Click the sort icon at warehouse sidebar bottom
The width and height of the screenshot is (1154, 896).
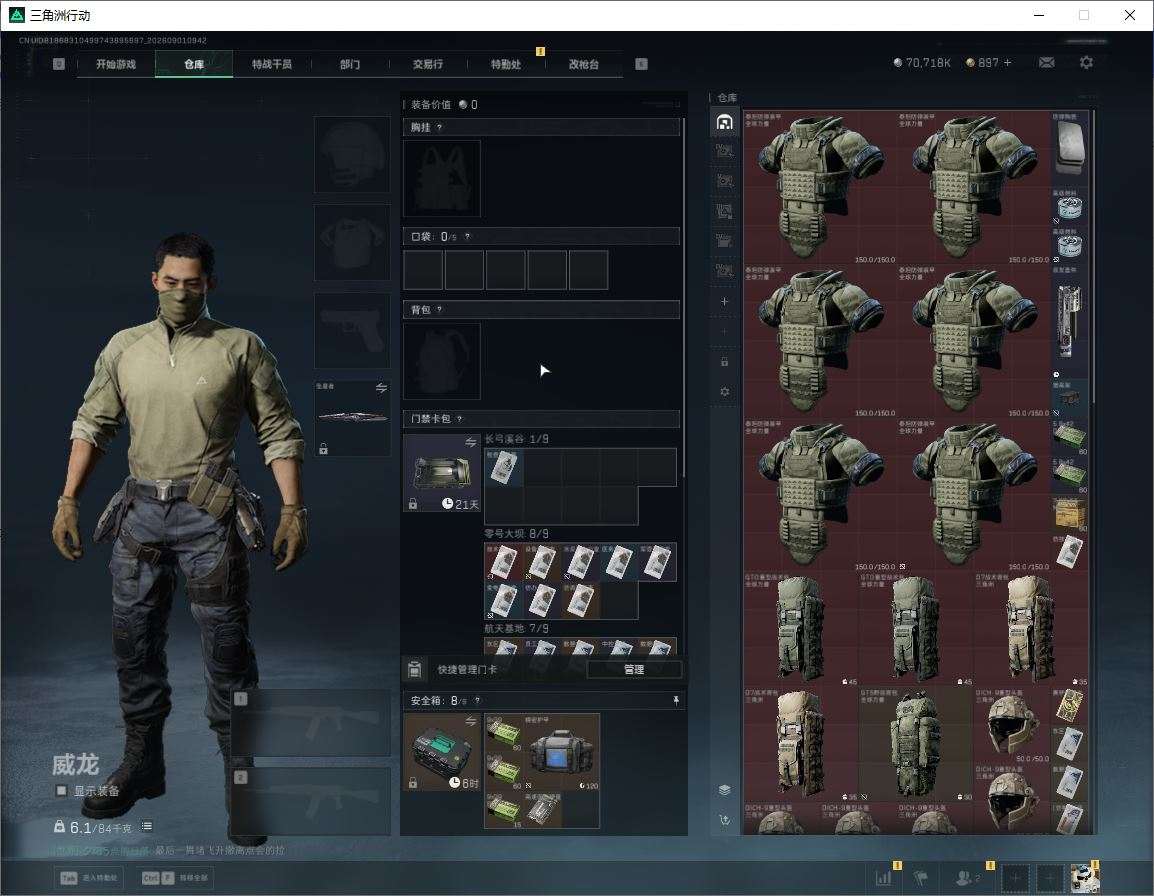[724, 820]
